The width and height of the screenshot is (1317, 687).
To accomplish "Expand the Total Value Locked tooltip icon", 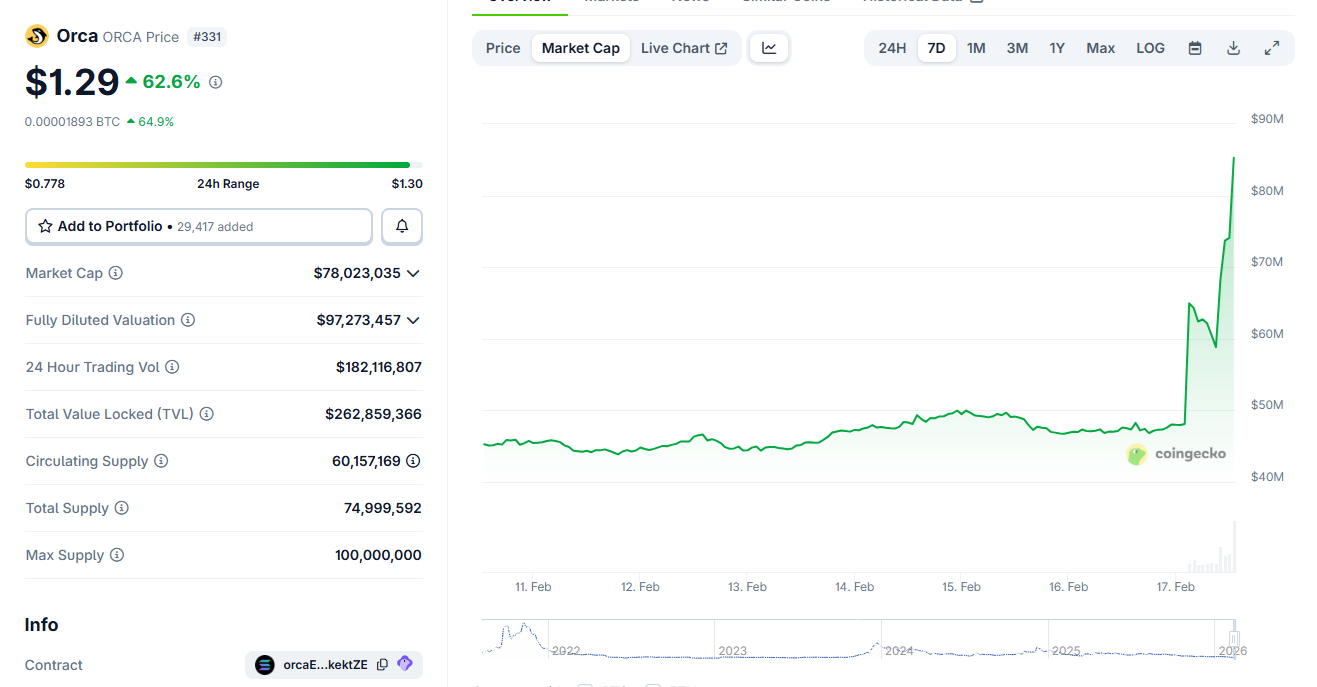I will tap(207, 413).
